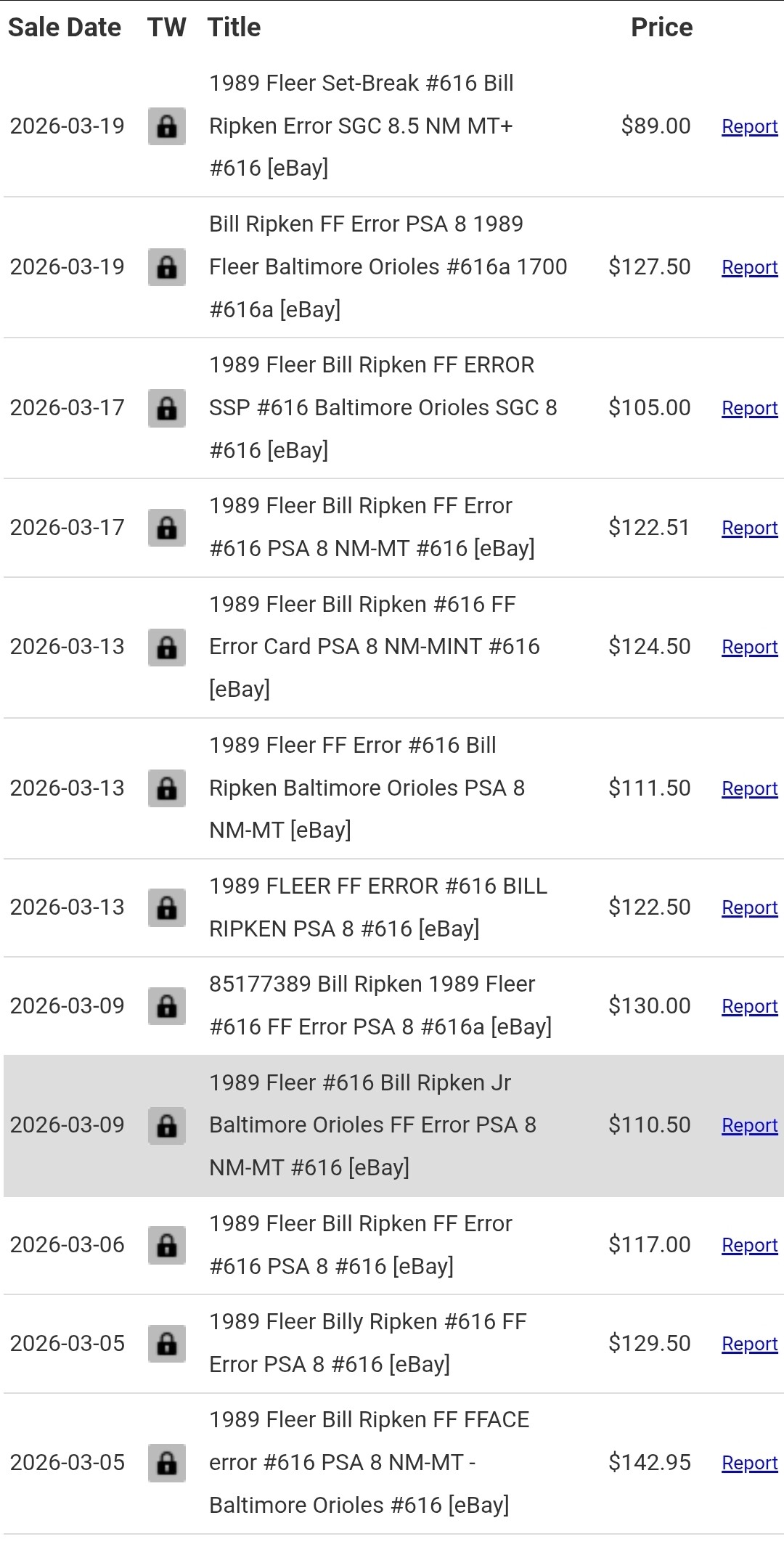Click the Price column header

pyautogui.click(x=661, y=28)
